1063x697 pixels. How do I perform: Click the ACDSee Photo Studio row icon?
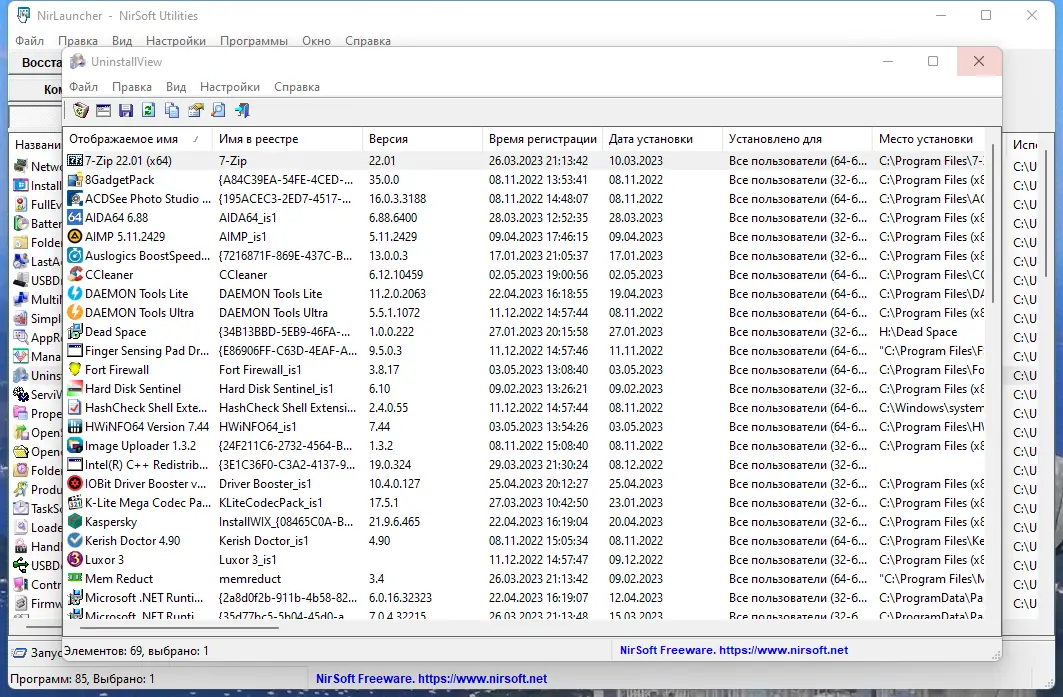tap(75, 199)
